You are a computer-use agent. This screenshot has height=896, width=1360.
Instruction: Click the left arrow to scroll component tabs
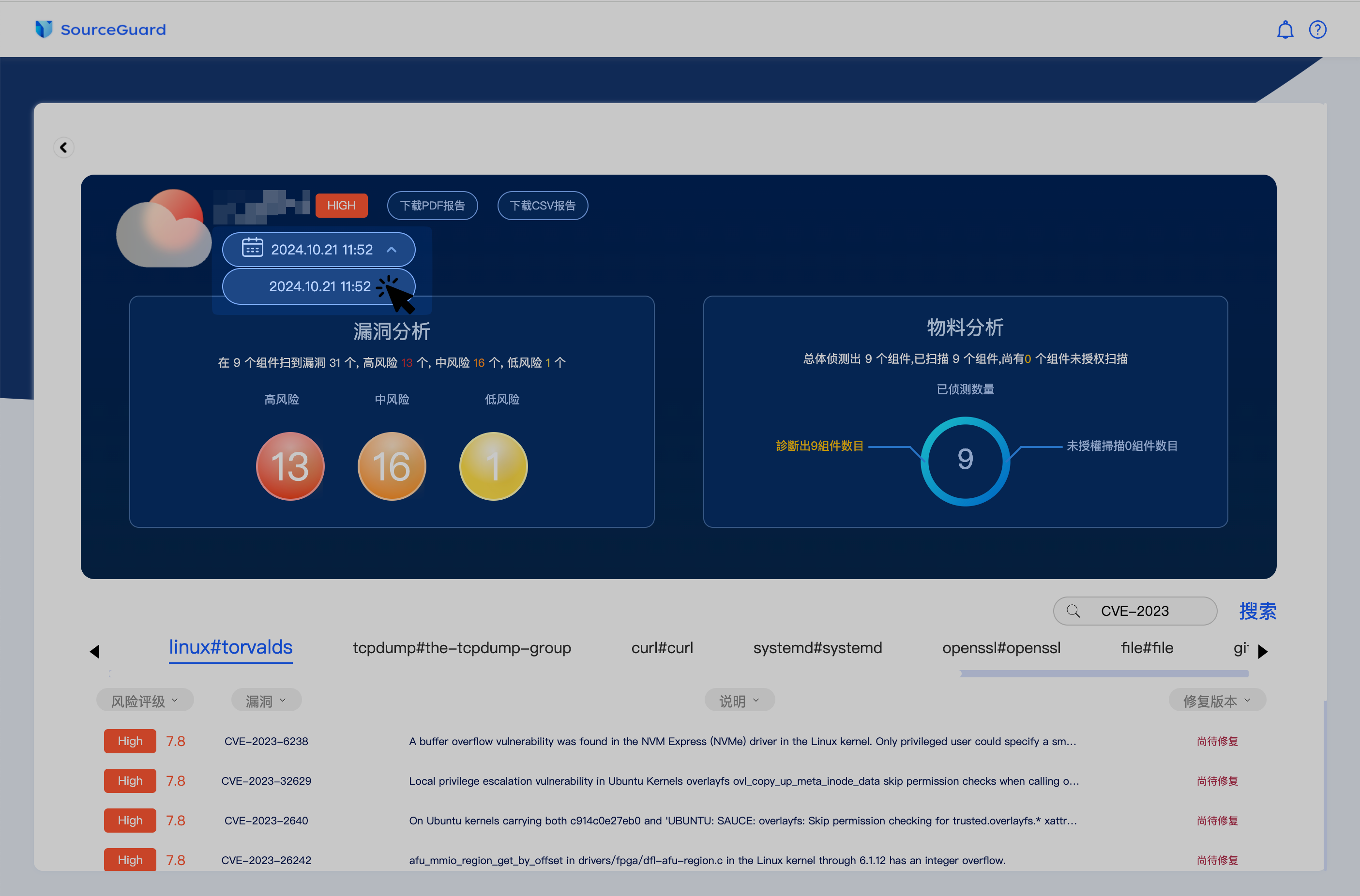(x=95, y=651)
